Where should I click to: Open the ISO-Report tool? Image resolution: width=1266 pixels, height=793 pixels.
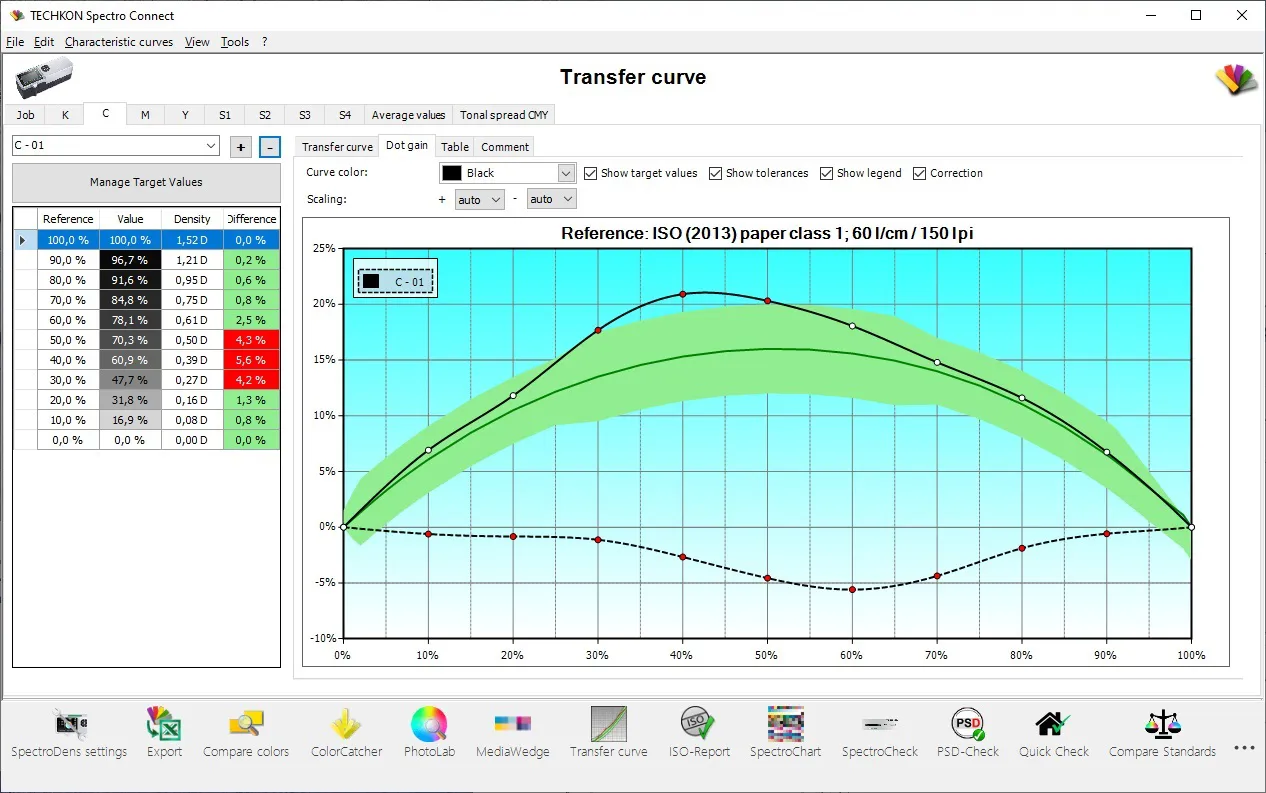699,724
